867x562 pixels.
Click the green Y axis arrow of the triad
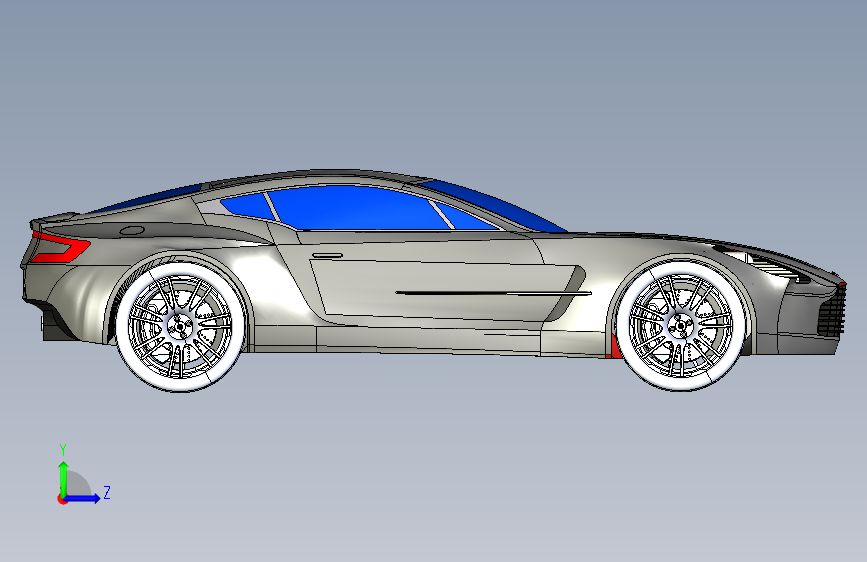tap(64, 477)
